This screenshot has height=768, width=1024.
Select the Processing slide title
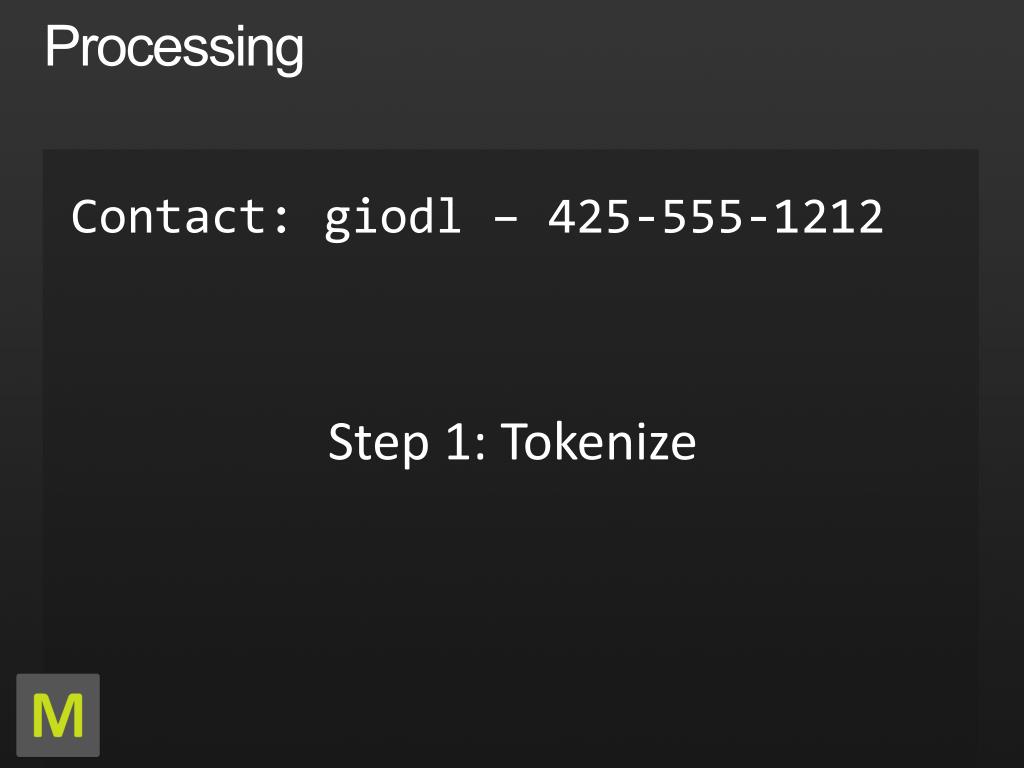[174, 48]
